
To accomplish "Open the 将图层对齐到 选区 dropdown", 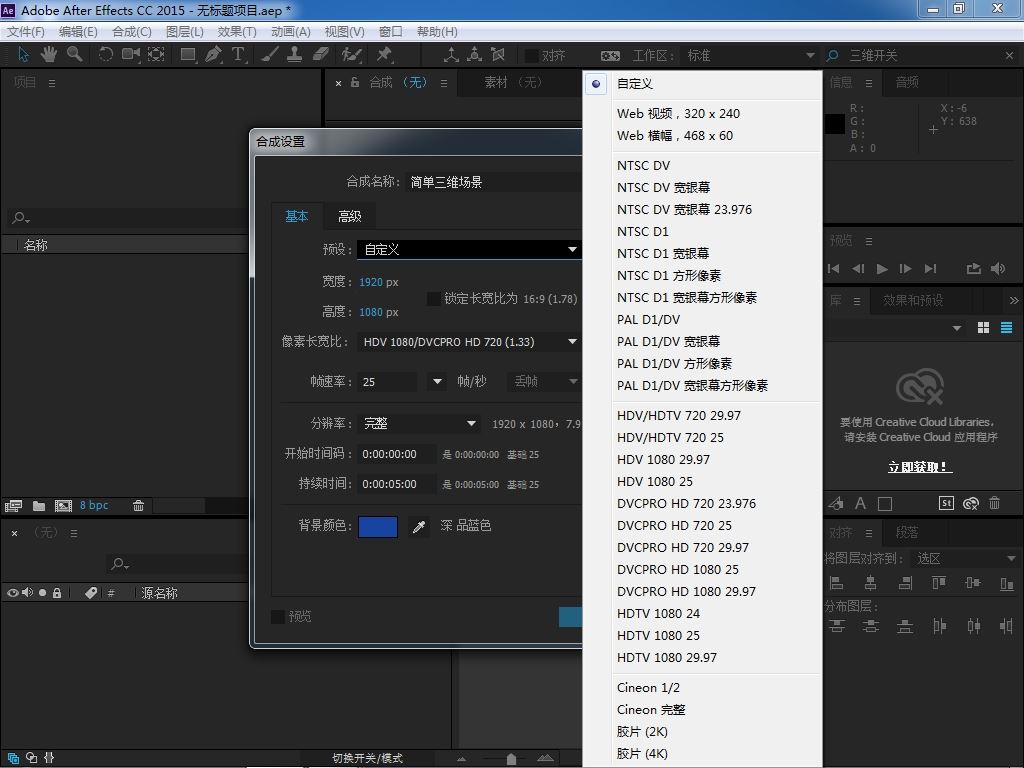I will pos(965,558).
